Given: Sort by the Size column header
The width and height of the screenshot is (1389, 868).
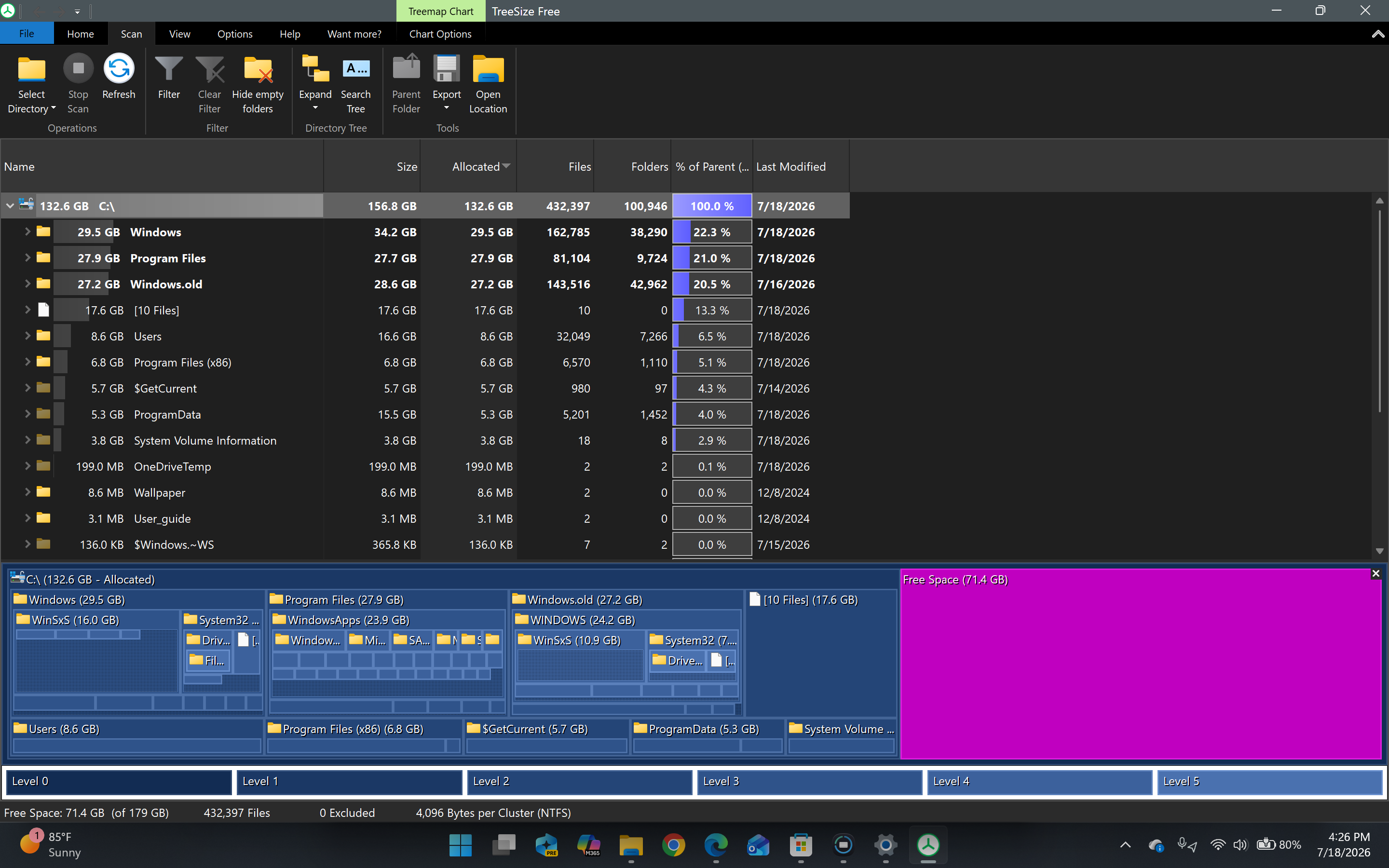Looking at the screenshot, I should click(x=372, y=166).
